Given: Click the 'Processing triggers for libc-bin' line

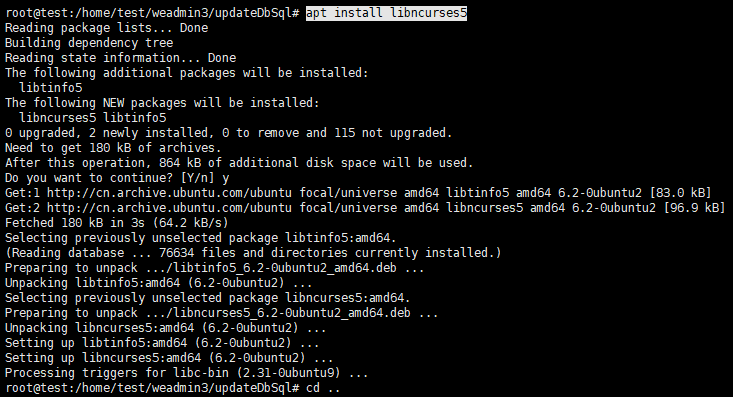Looking at the screenshot, I should tap(187, 373).
